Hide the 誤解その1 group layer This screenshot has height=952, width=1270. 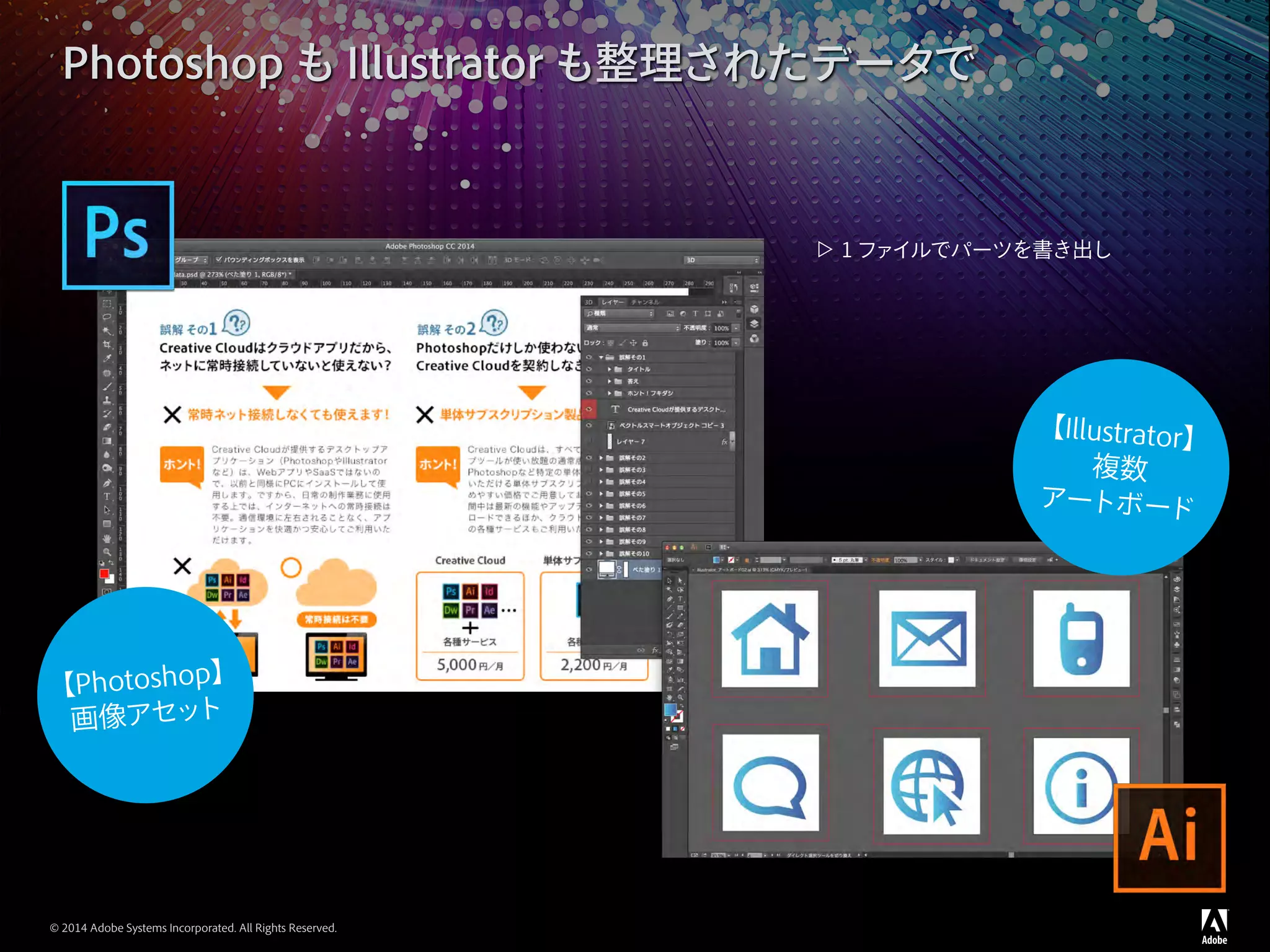pyautogui.click(x=589, y=358)
